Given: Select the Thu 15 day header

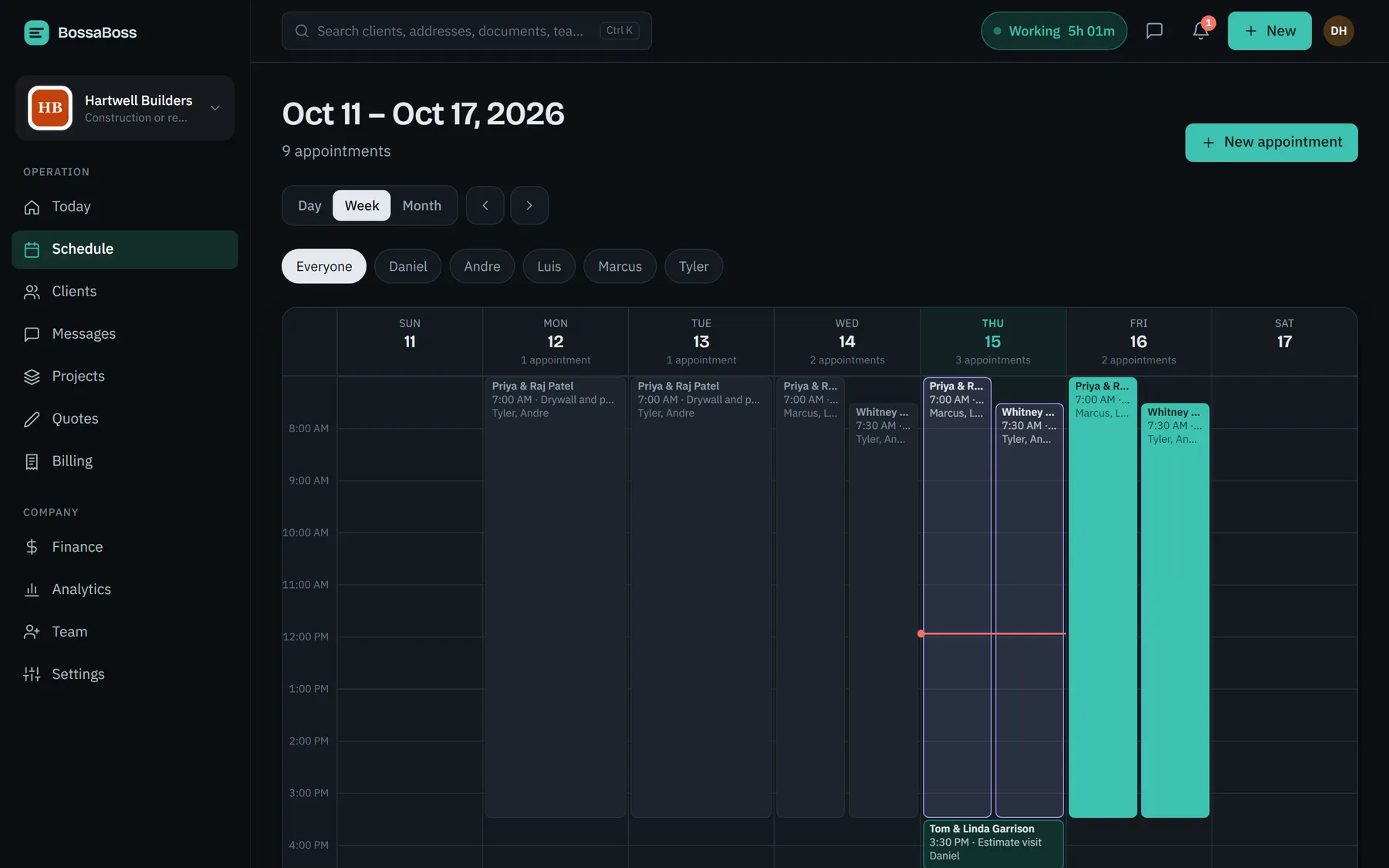Looking at the screenshot, I should point(993,342).
